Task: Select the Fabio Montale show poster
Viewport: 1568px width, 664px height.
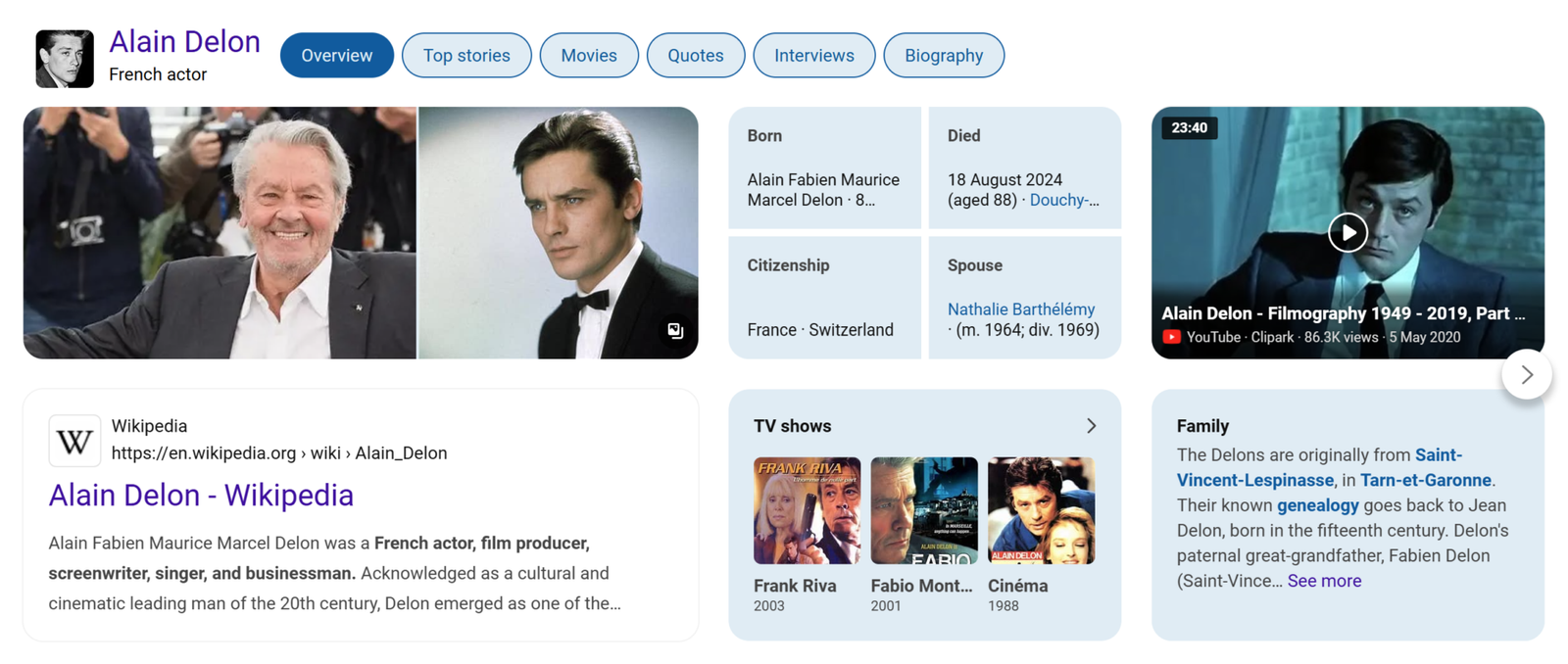Action: pyautogui.click(x=924, y=510)
